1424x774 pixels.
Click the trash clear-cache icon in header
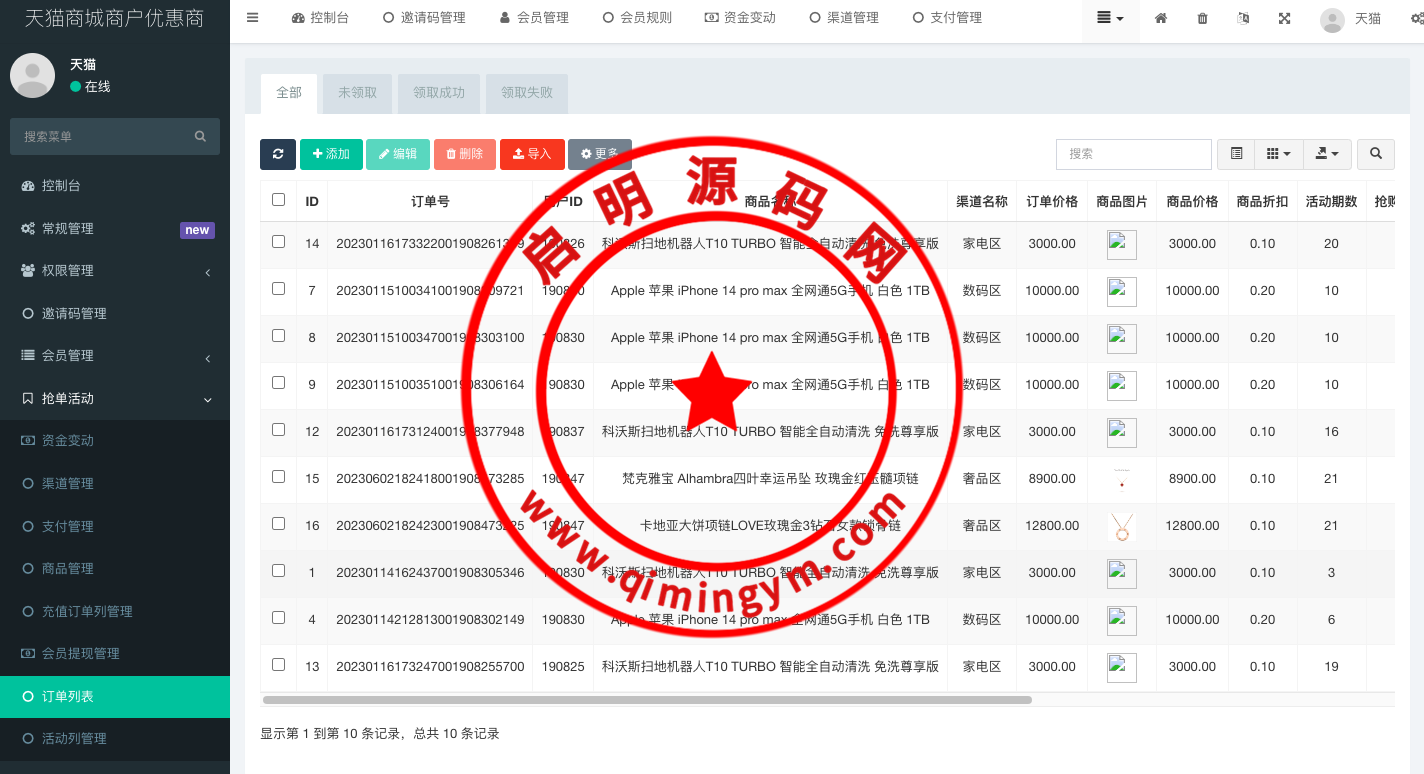tap(1202, 18)
